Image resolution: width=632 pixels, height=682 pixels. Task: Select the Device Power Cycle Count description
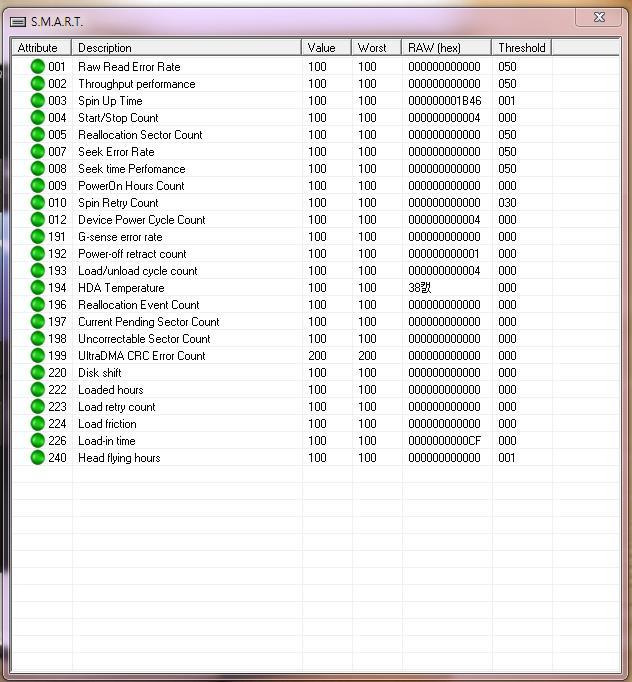(141, 220)
